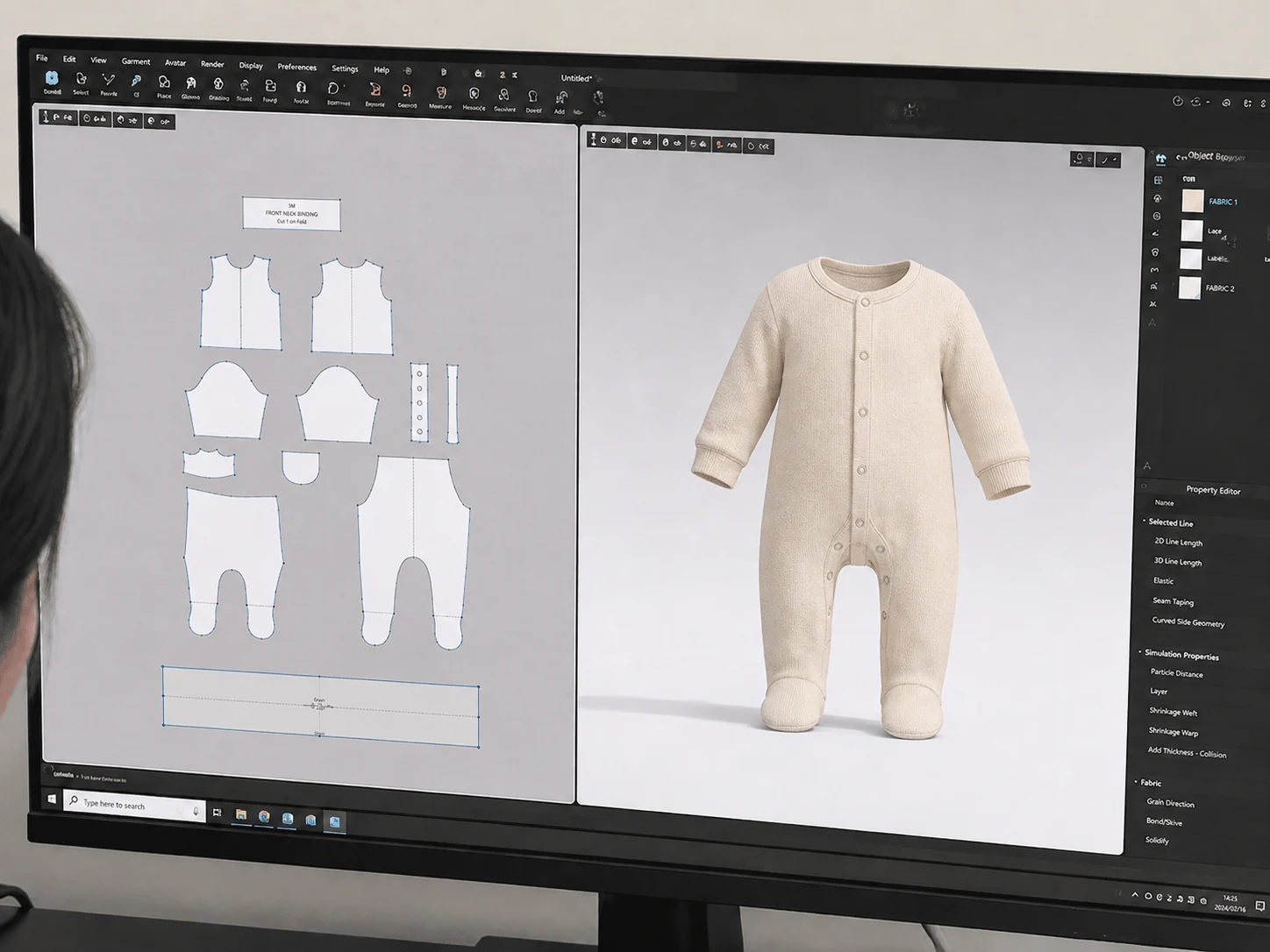Screen dimensions: 1270x952
Task: Click the Select tool icon
Action: click(81, 80)
